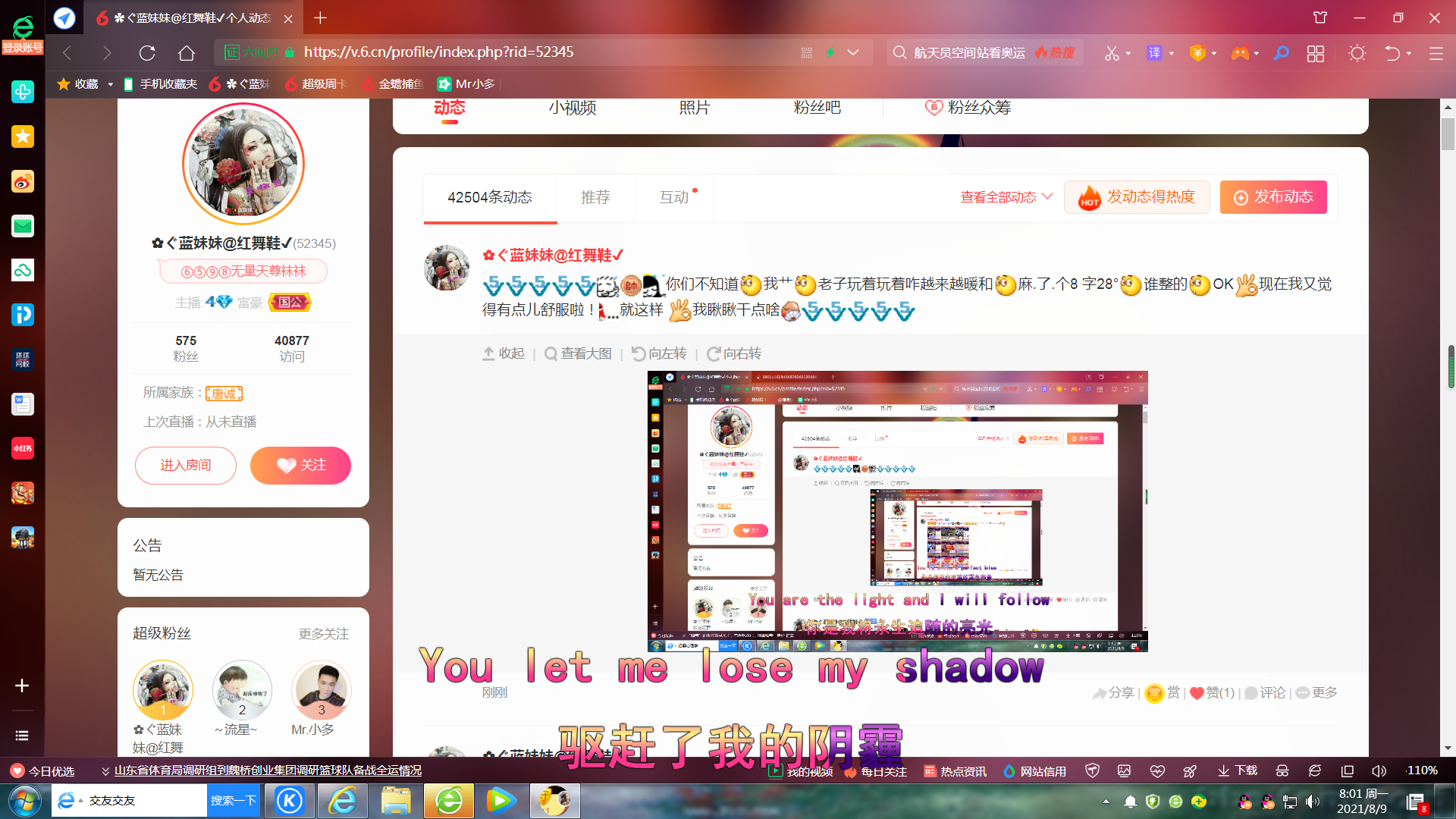Open the browser hamburger menu
The image size is (1456, 819).
click(x=1436, y=53)
